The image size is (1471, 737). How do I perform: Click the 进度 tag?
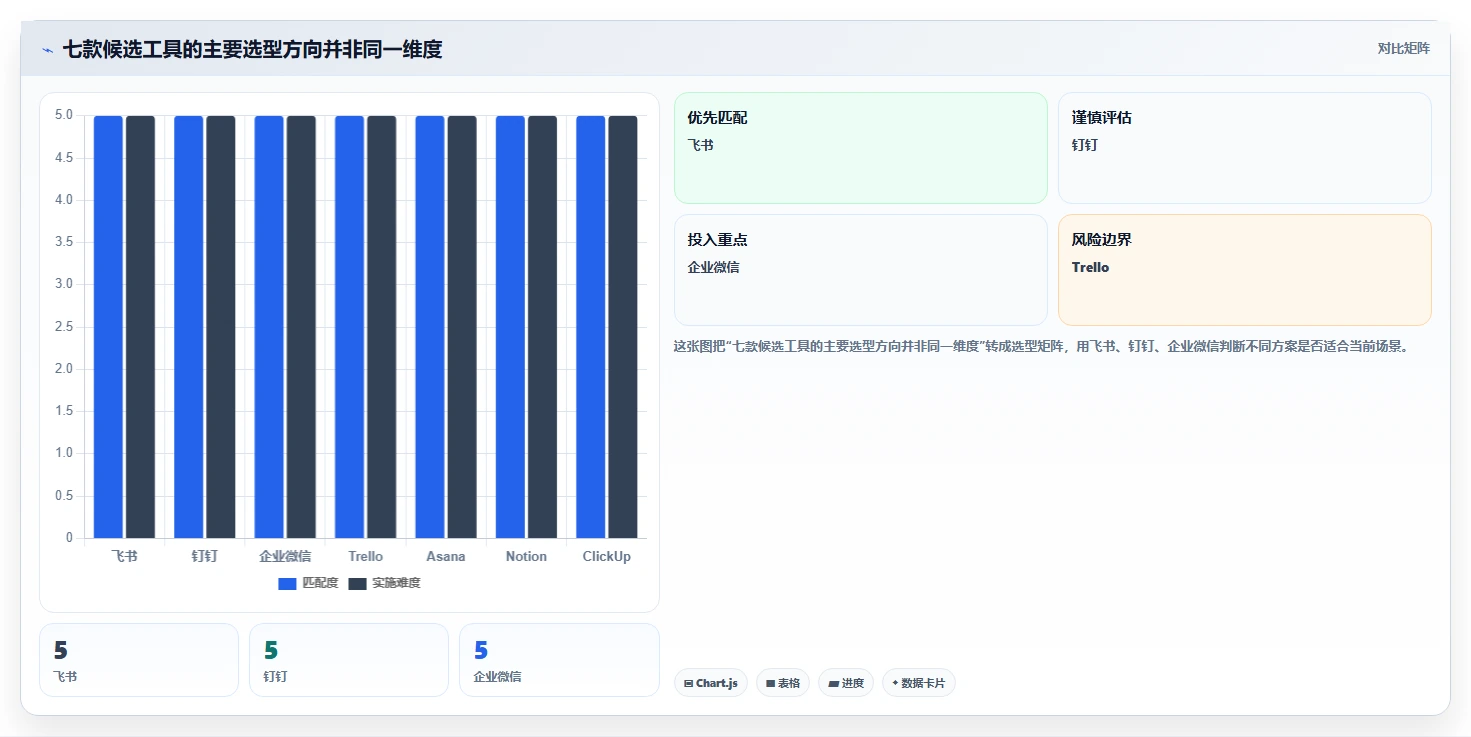[846, 683]
